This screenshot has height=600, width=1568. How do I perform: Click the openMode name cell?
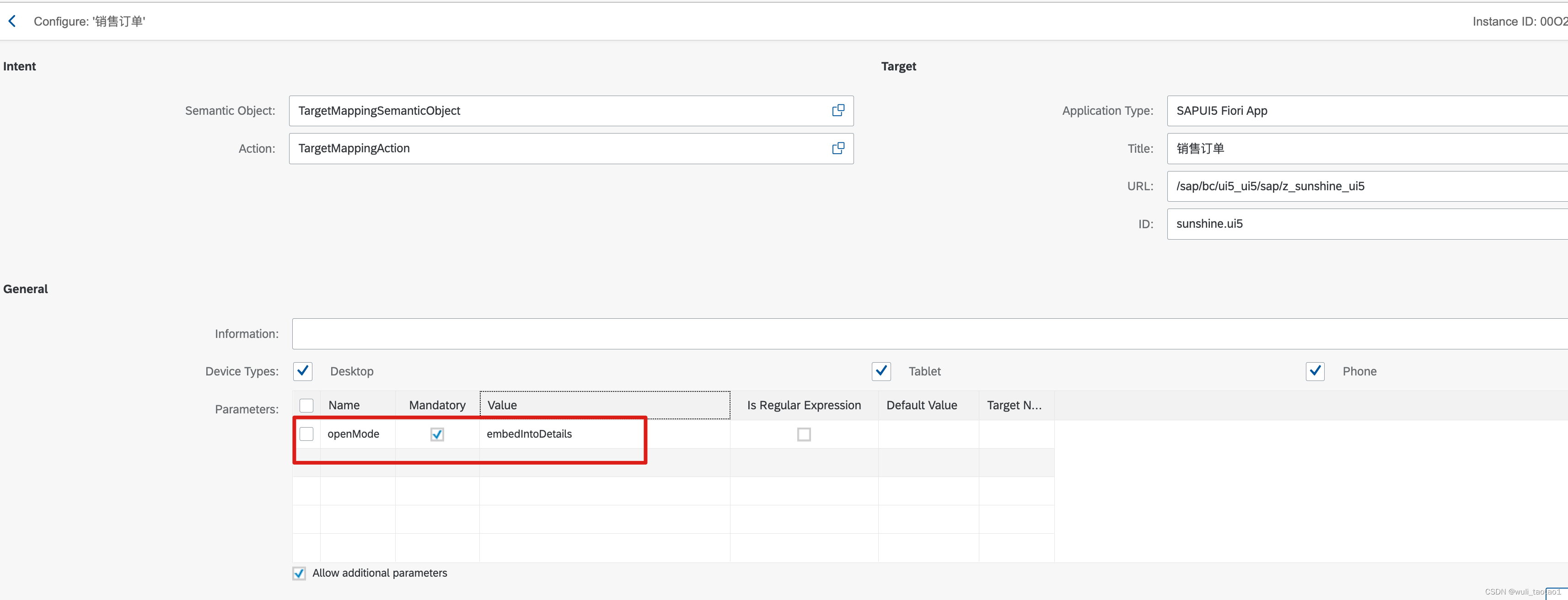354,434
